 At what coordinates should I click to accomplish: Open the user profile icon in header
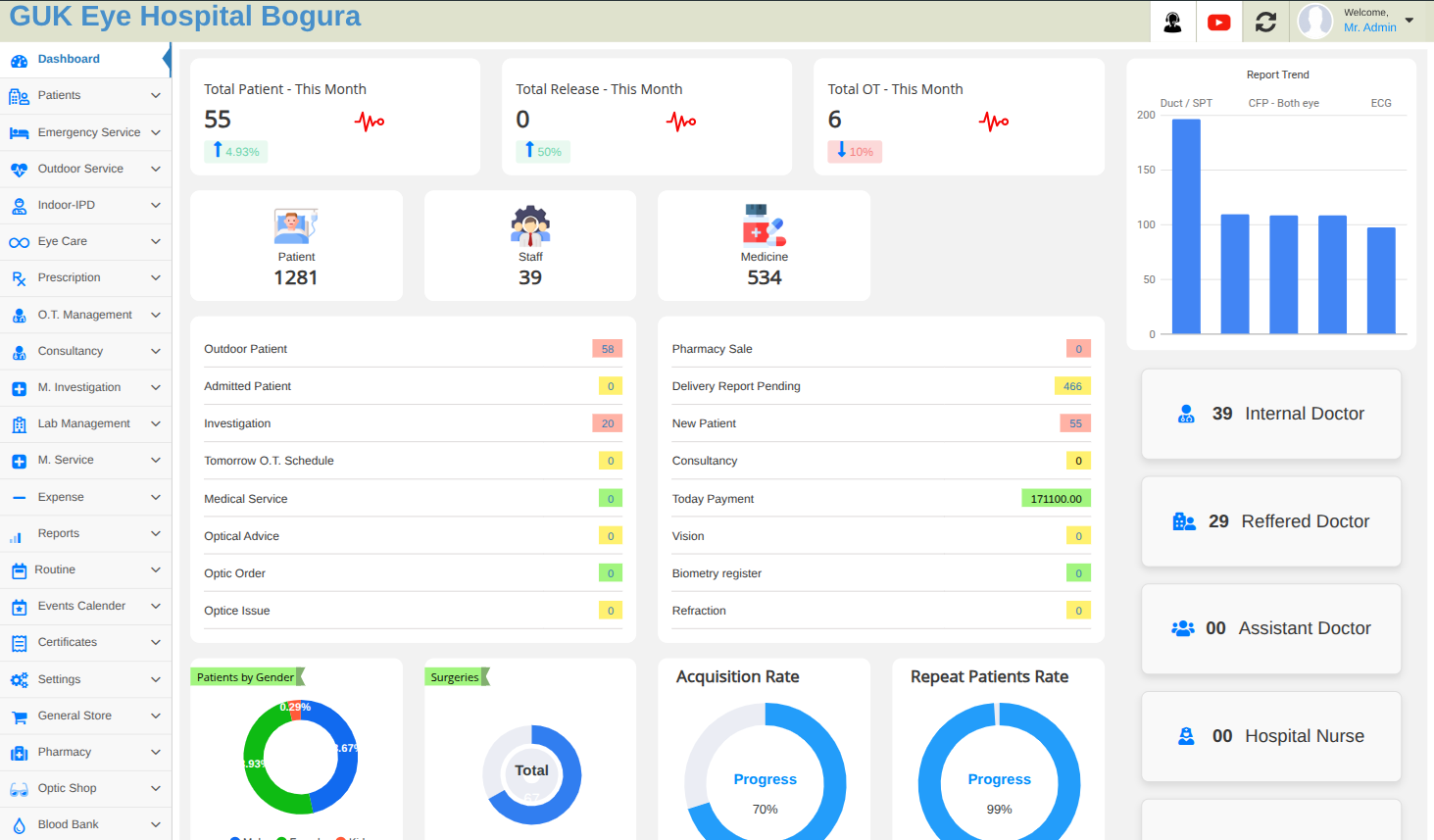[x=1172, y=22]
